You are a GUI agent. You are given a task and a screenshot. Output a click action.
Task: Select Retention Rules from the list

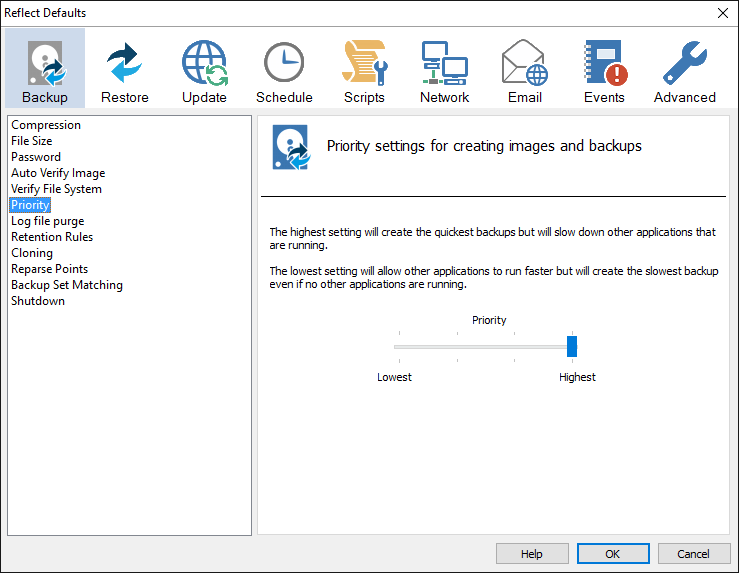52,237
